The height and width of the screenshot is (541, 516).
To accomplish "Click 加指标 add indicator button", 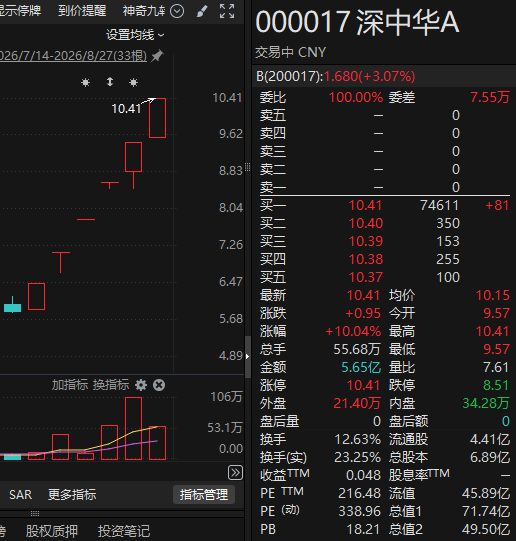I will tap(70, 385).
